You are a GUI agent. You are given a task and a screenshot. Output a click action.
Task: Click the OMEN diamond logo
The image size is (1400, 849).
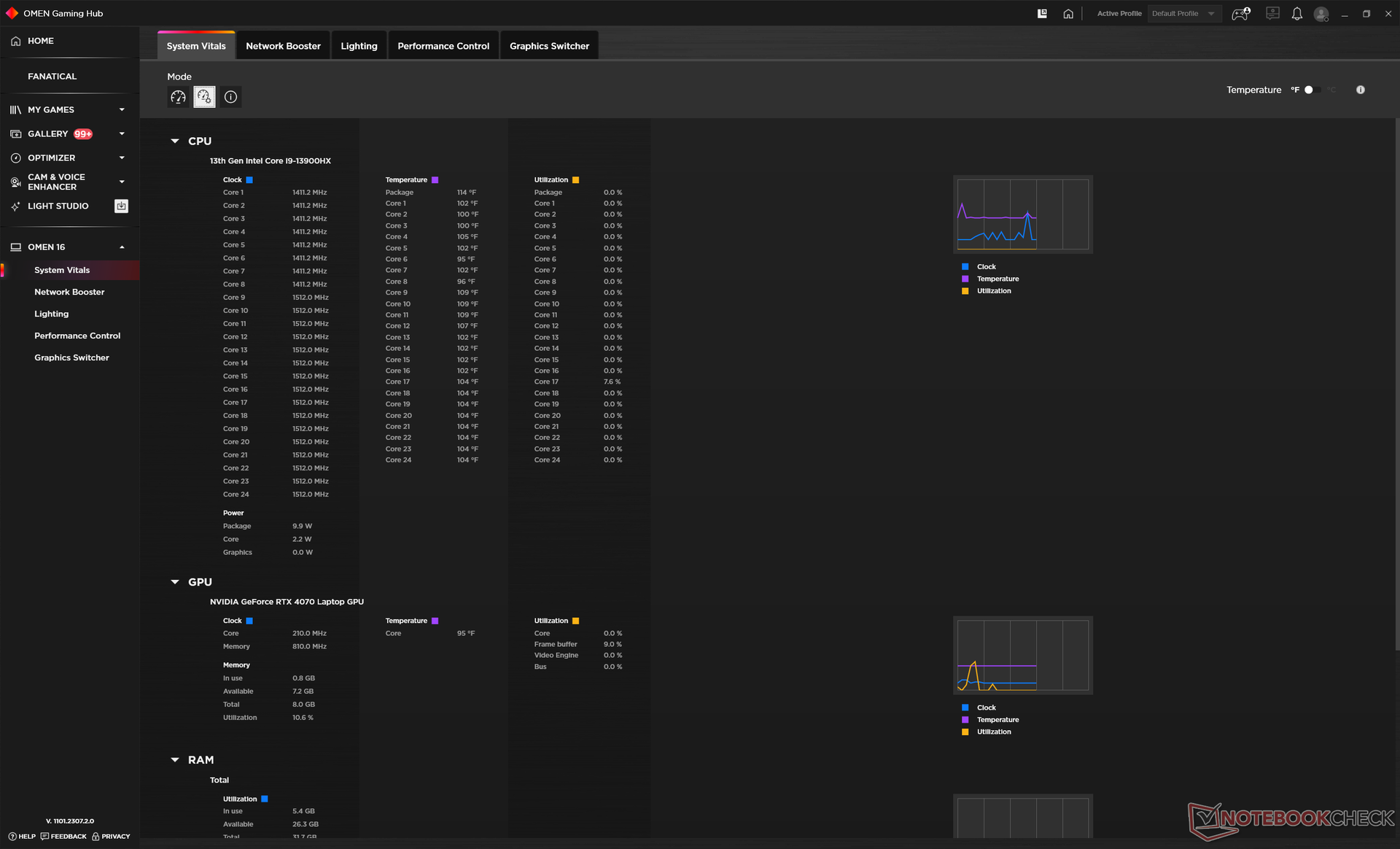pyautogui.click(x=12, y=13)
